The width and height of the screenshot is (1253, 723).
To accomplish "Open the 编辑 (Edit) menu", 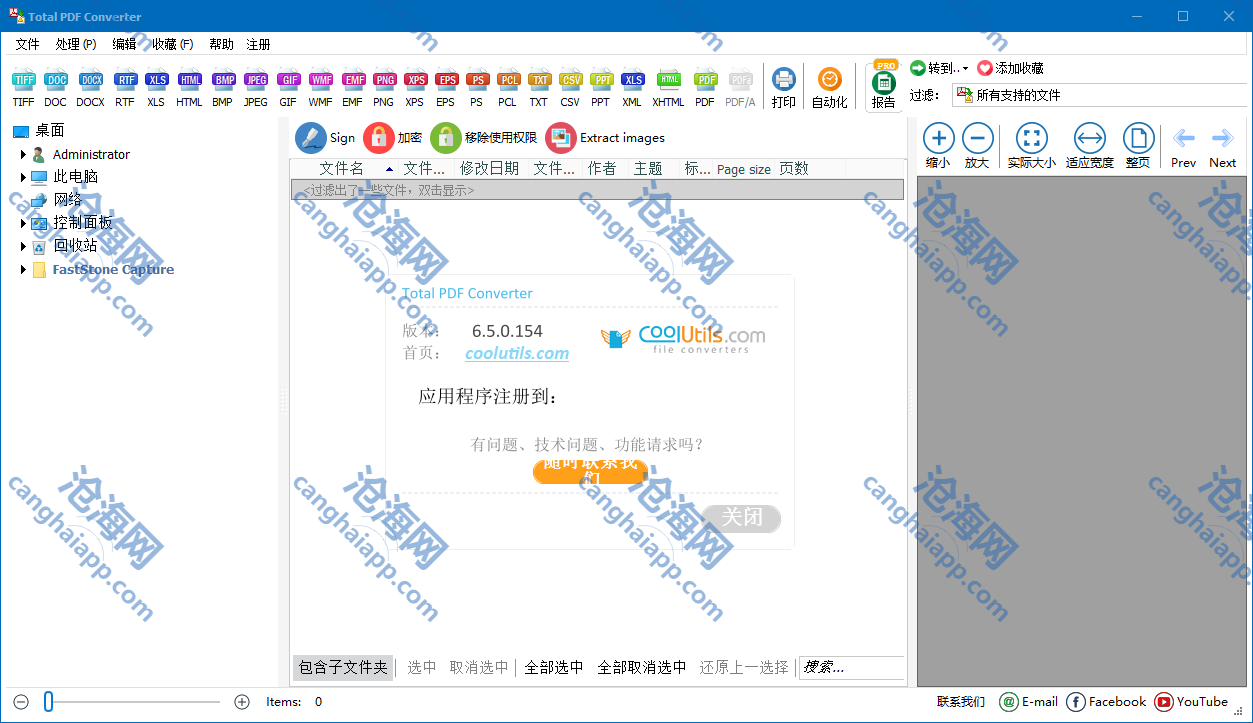I will 124,44.
